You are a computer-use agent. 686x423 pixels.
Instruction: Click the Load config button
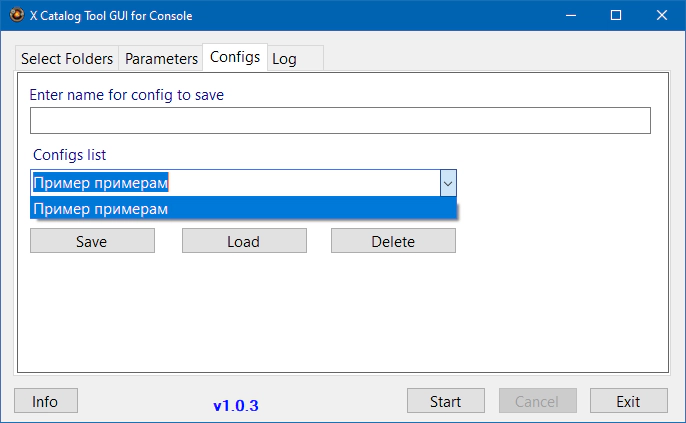coord(243,241)
